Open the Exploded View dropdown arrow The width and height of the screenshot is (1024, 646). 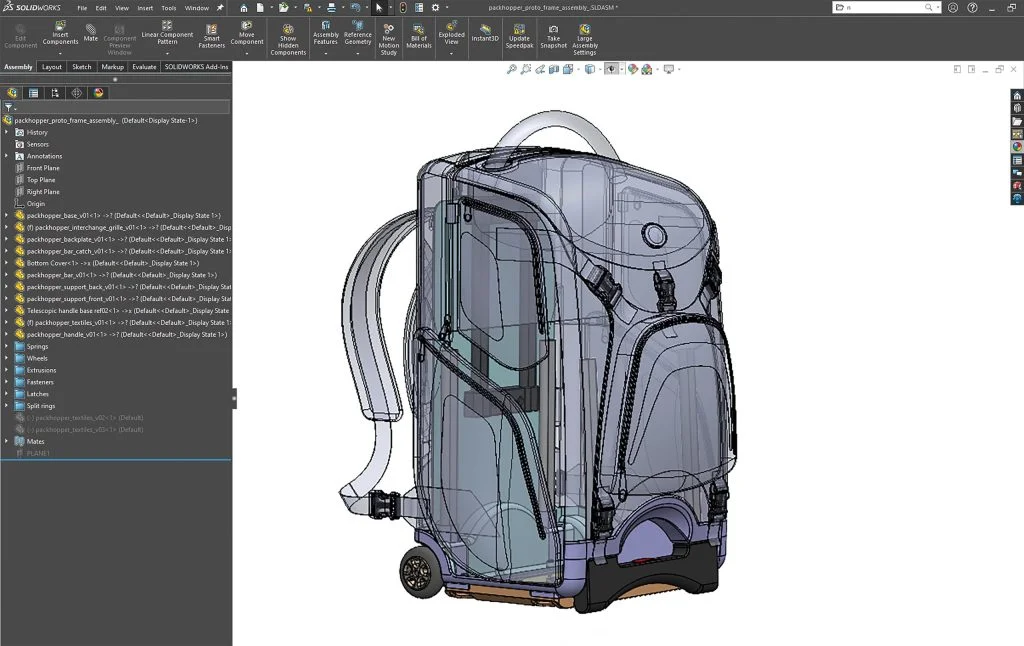(451, 54)
